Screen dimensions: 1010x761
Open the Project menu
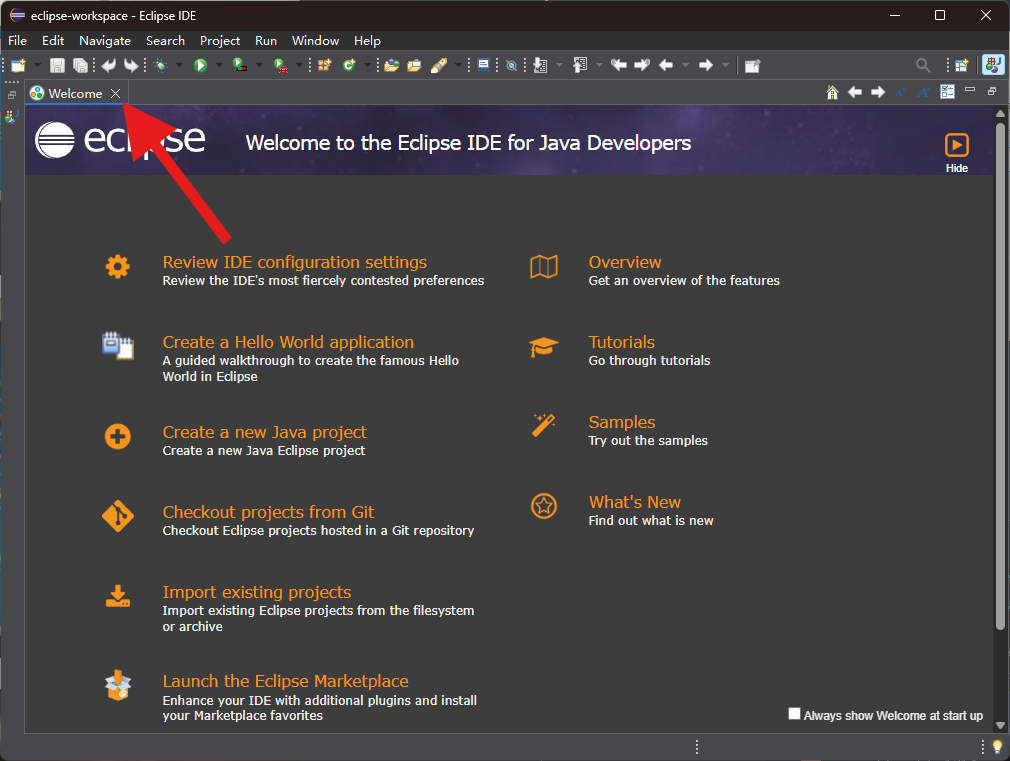click(220, 41)
